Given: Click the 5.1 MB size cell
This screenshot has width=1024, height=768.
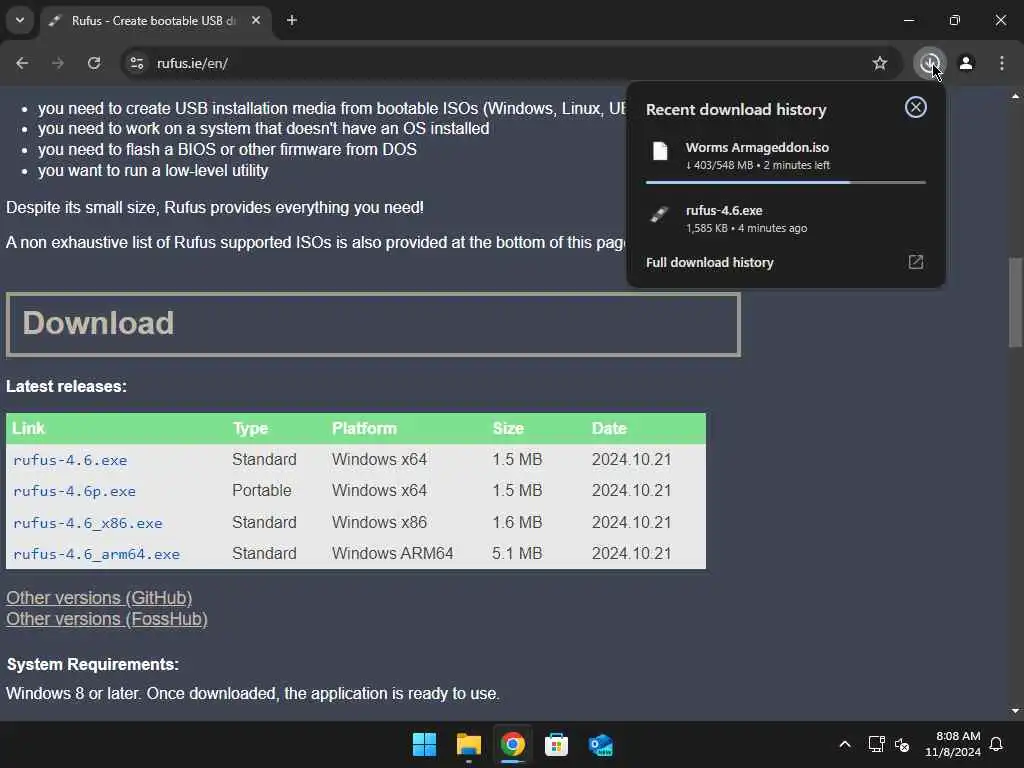Looking at the screenshot, I should tap(517, 554).
